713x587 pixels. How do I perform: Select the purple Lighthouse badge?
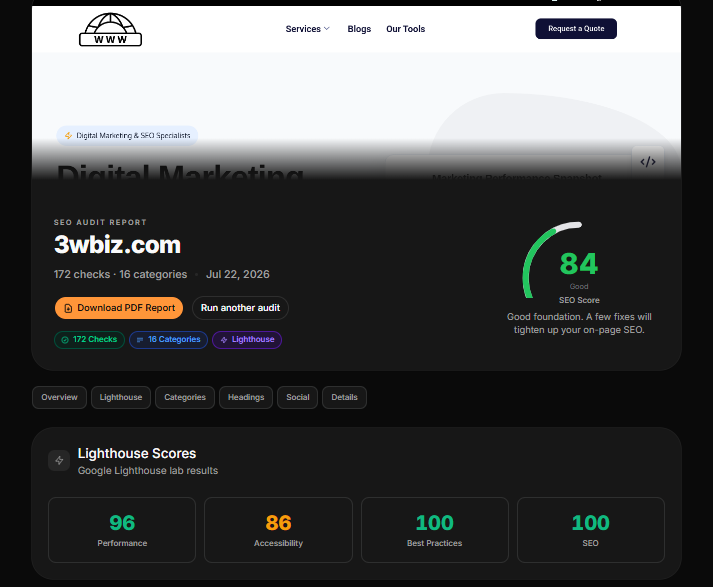click(x=247, y=340)
